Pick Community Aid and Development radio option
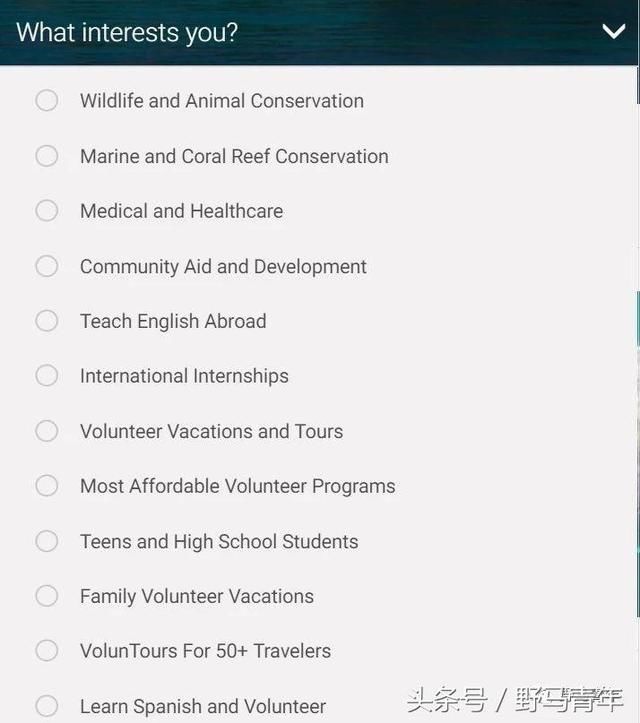This screenshot has height=723, width=640. tap(47, 266)
